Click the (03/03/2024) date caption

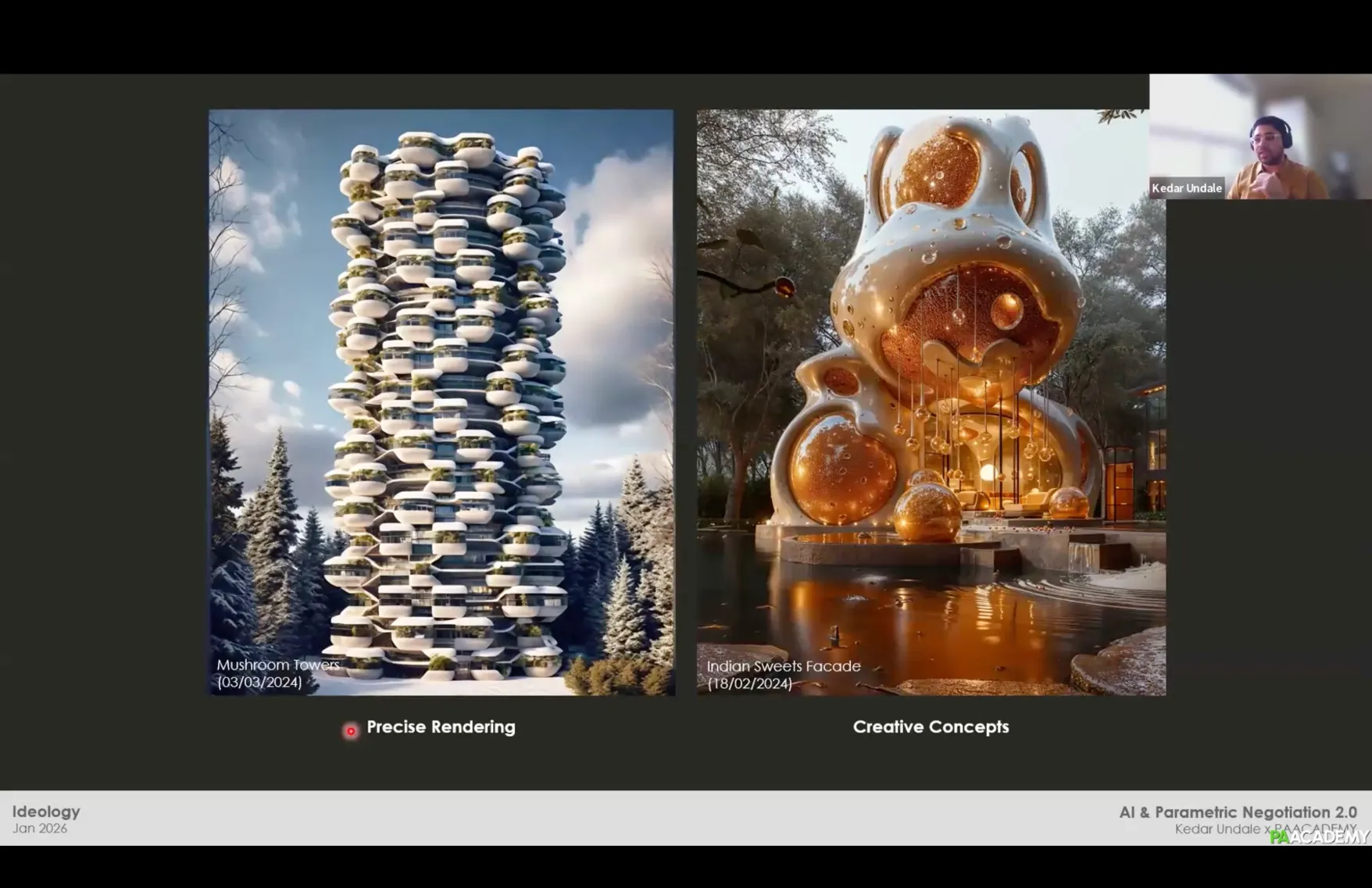click(x=259, y=683)
